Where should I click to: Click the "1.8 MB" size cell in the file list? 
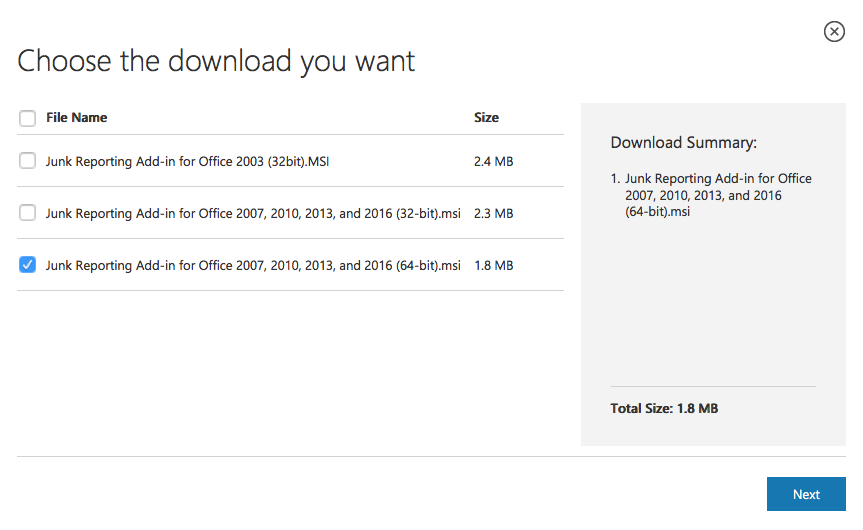(493, 265)
